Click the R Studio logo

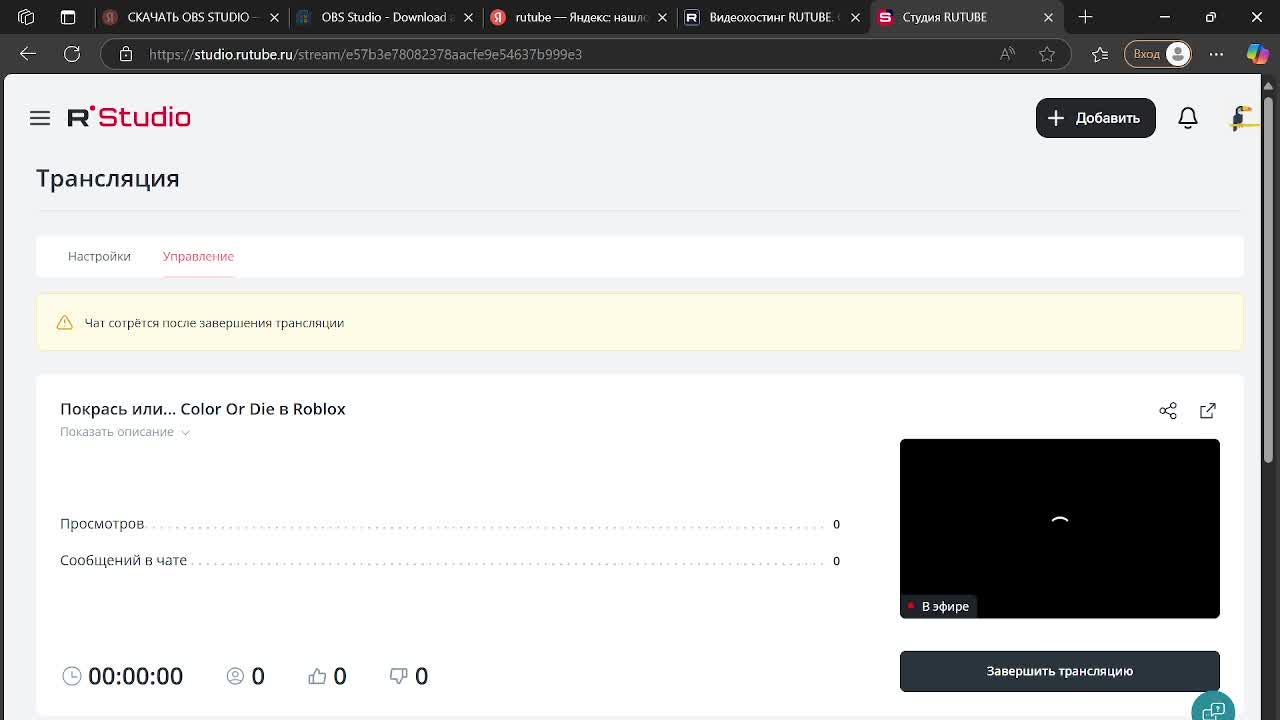pos(129,117)
